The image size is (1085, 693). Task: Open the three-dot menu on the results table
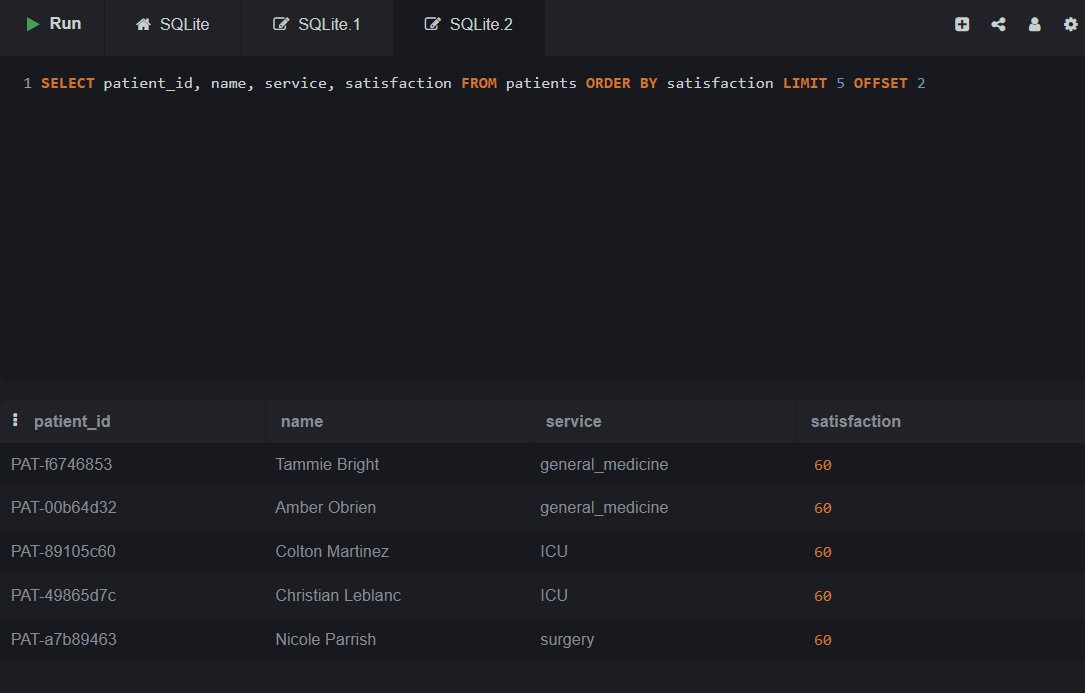pos(16,420)
